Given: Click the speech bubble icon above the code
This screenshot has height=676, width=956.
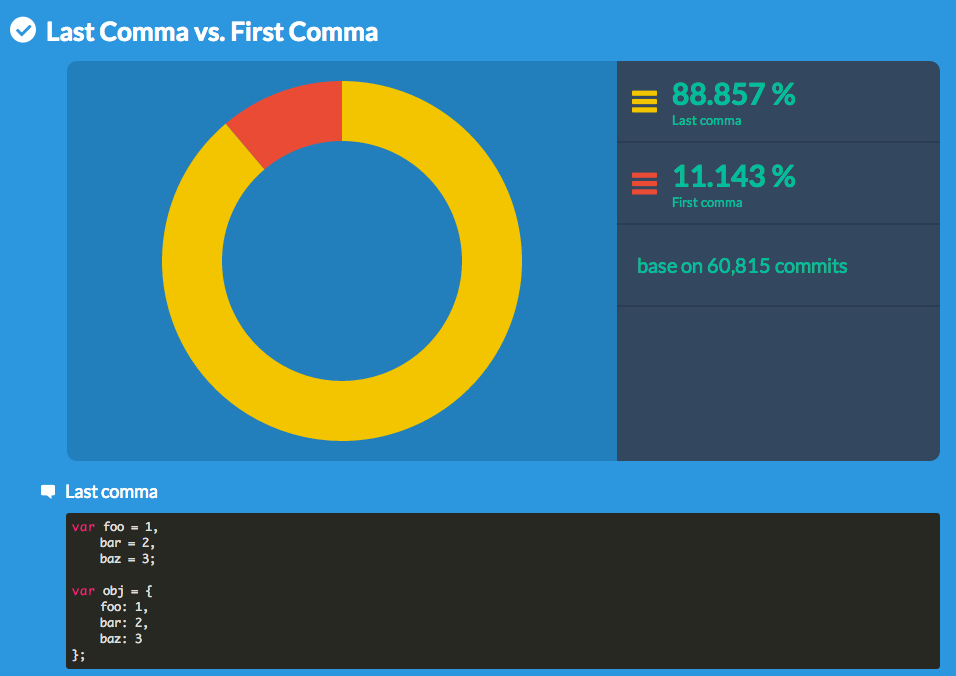Looking at the screenshot, I should (48, 491).
